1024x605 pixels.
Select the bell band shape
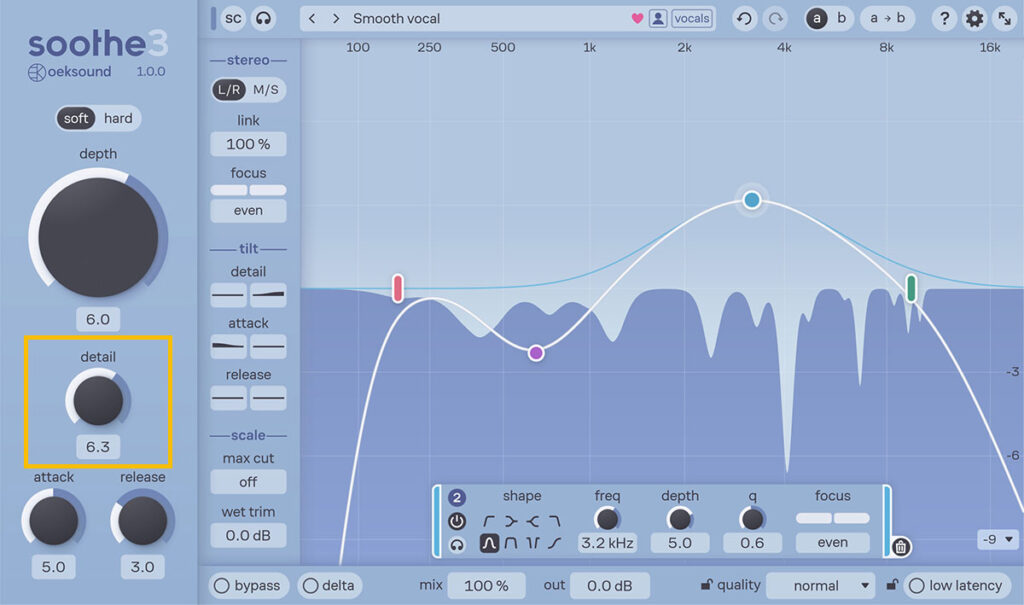(488, 543)
